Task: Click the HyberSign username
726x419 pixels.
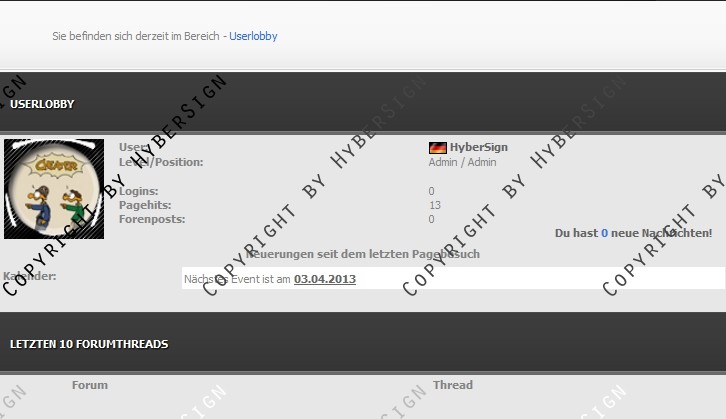Action: pos(478,147)
